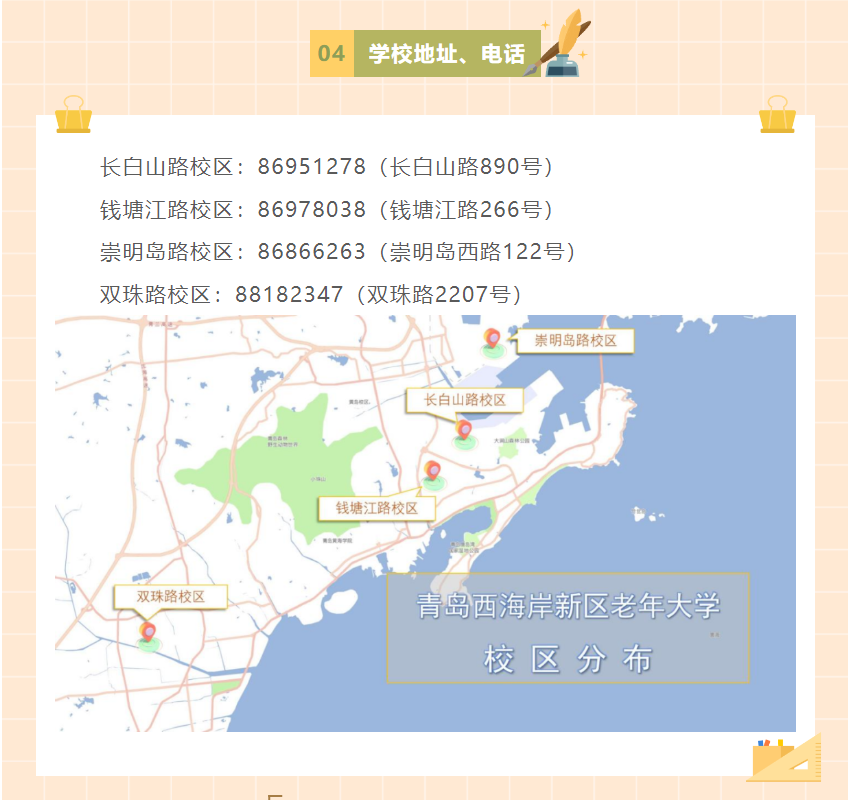Click address 长白山路890号
This screenshot has height=800, width=849.
tap(466, 167)
